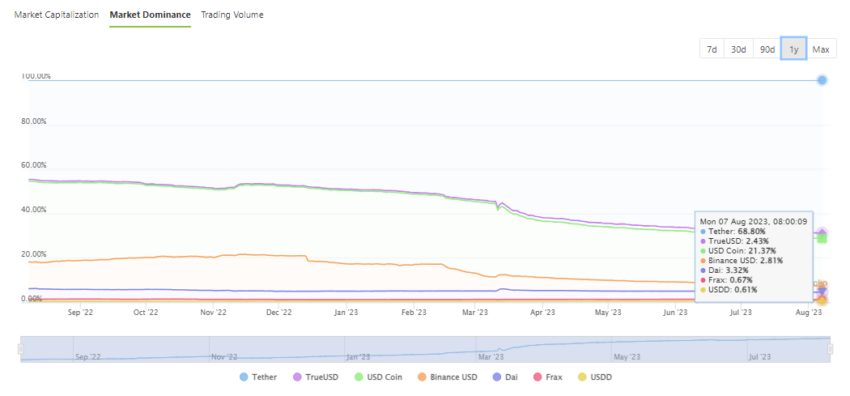
Task: Click the '60.00%' y-axis label
Action: coord(34,166)
